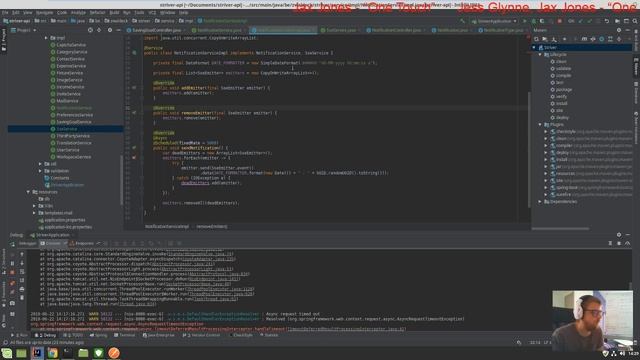Click the locate-file target icon in Project panel
640x360 pixels.
pos(90,30)
